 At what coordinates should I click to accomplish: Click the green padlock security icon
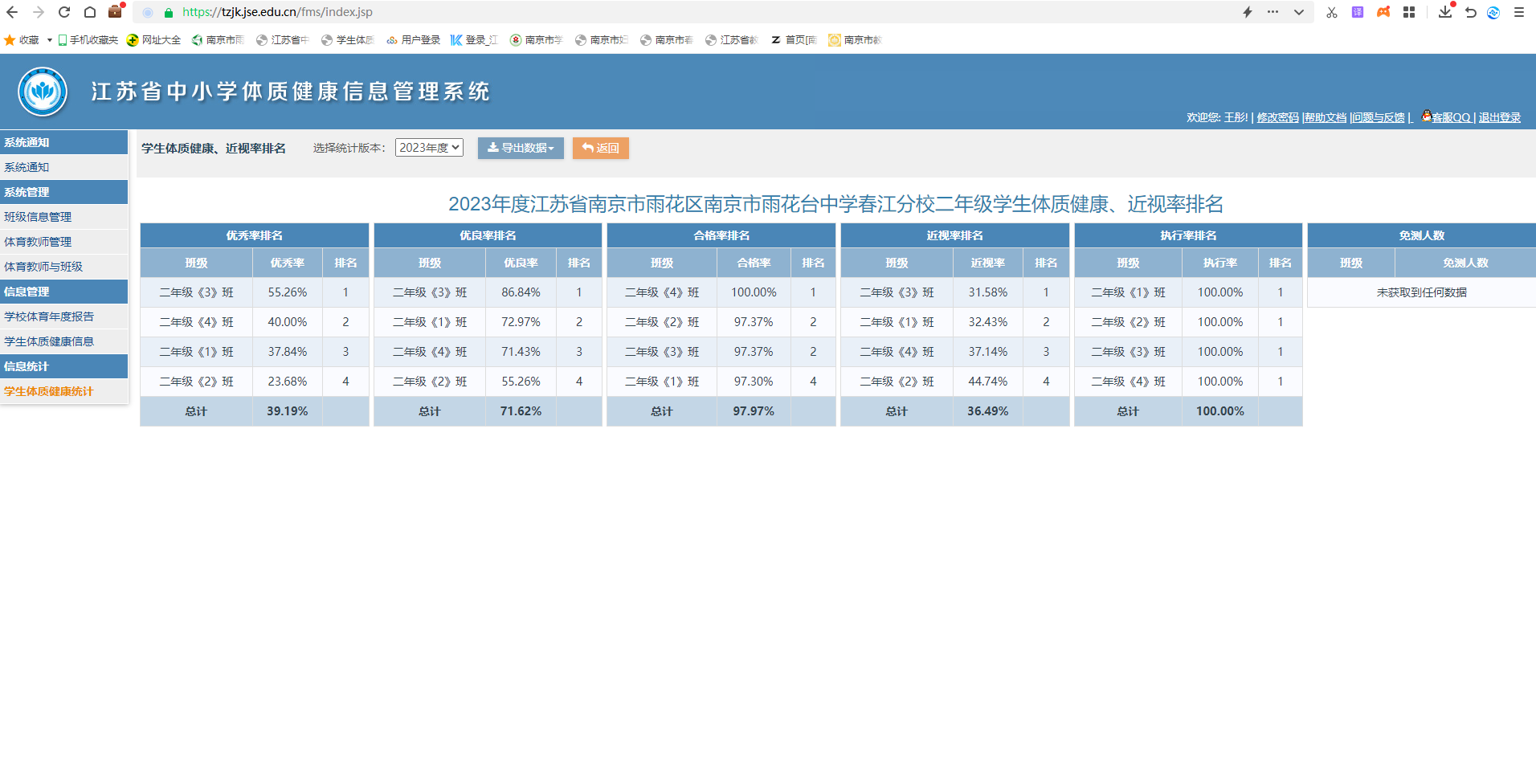pos(169,12)
